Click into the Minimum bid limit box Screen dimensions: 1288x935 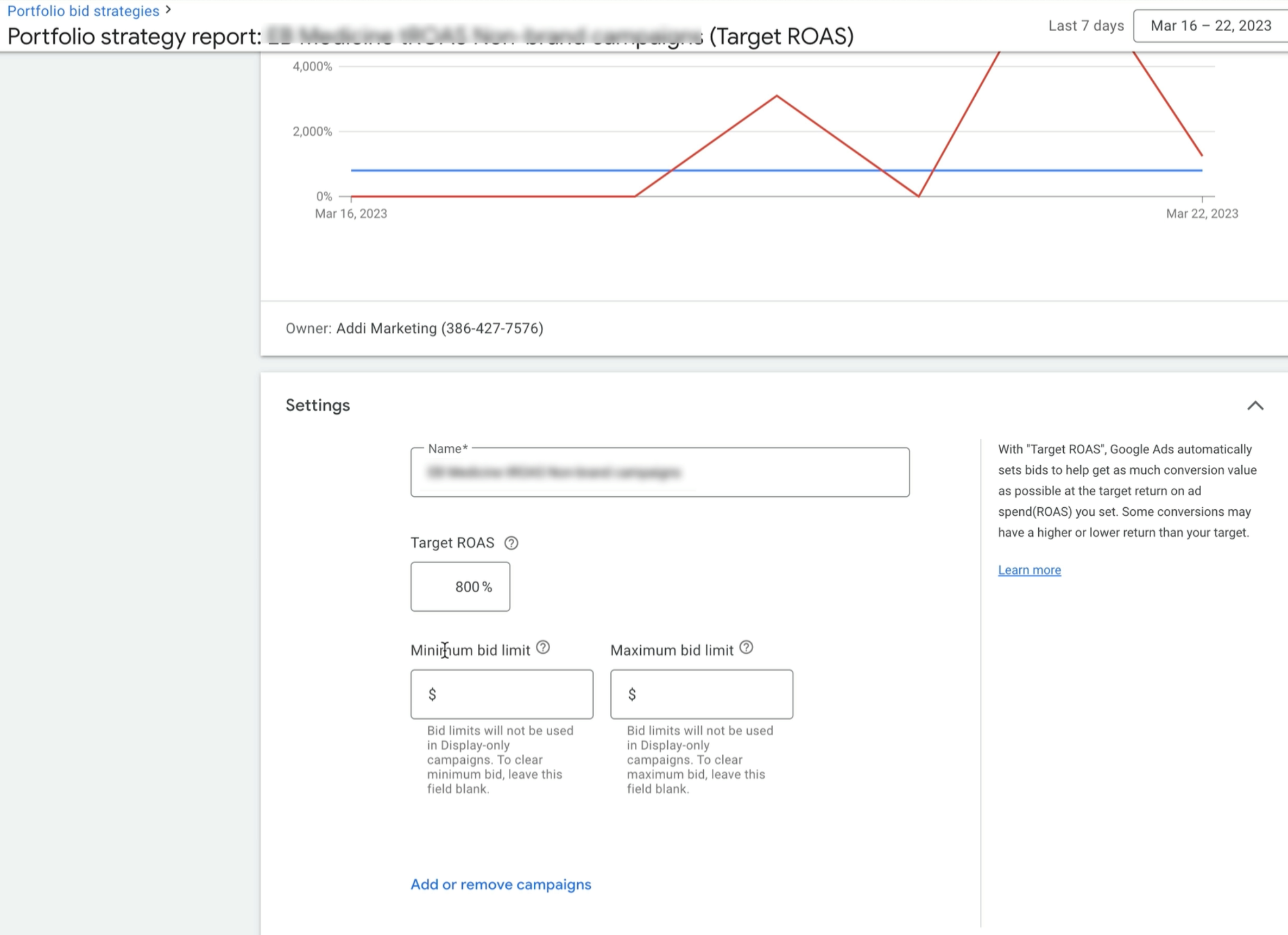[502, 694]
